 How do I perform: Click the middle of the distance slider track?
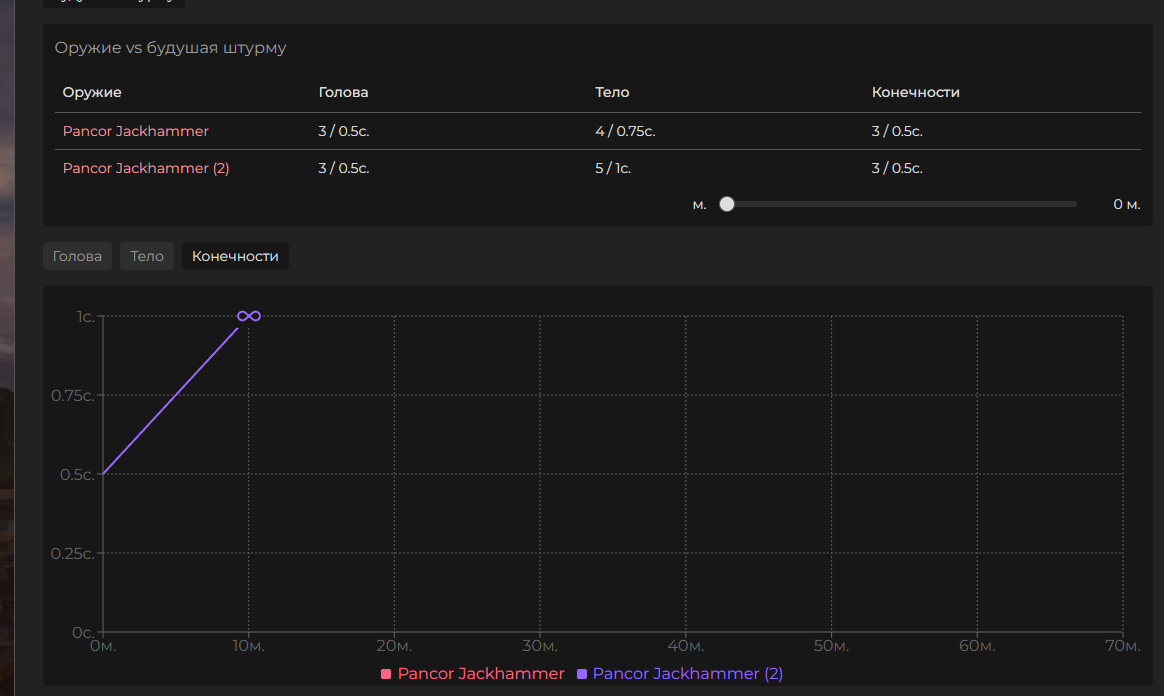click(x=900, y=204)
